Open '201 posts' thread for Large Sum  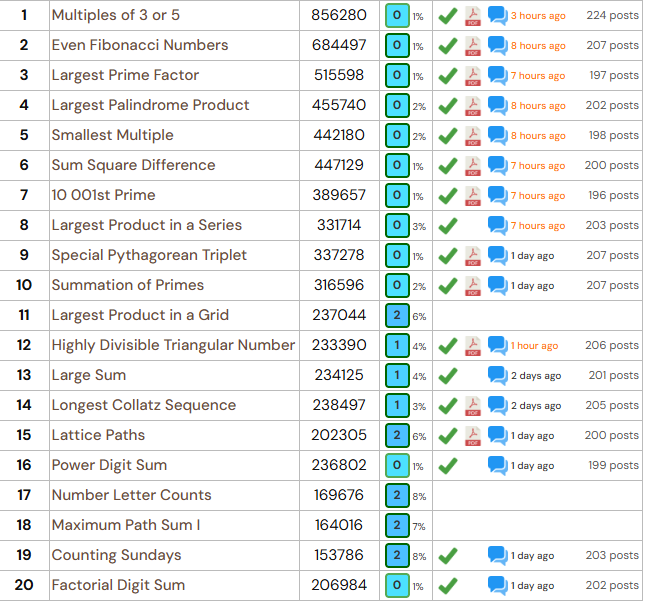coord(614,376)
